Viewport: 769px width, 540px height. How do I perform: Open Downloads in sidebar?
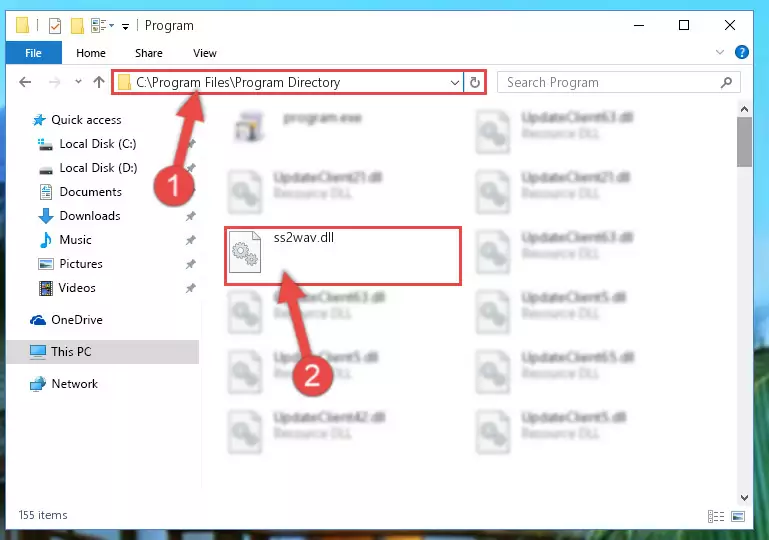point(90,216)
